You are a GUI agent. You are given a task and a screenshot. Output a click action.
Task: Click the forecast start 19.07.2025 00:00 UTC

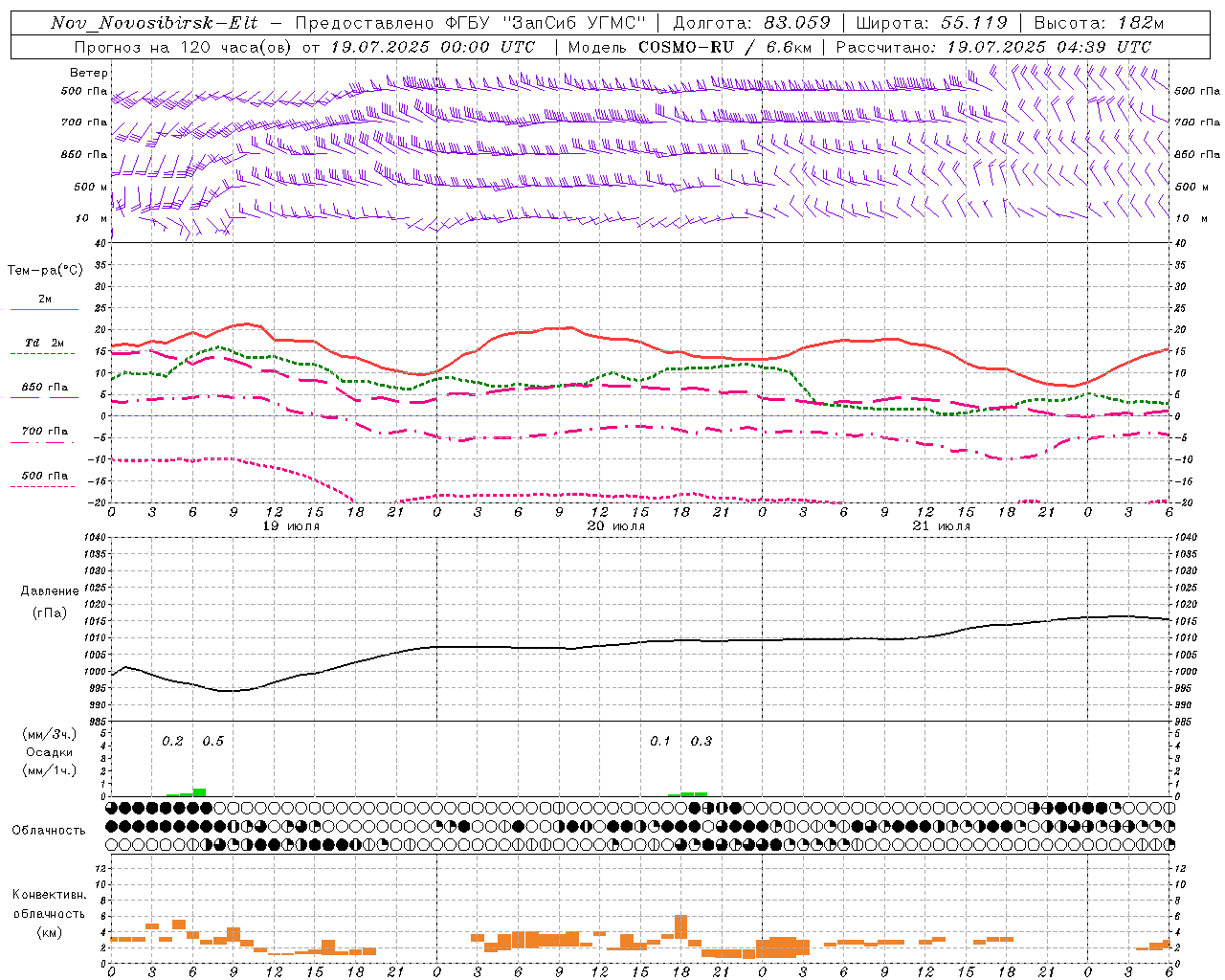(433, 47)
